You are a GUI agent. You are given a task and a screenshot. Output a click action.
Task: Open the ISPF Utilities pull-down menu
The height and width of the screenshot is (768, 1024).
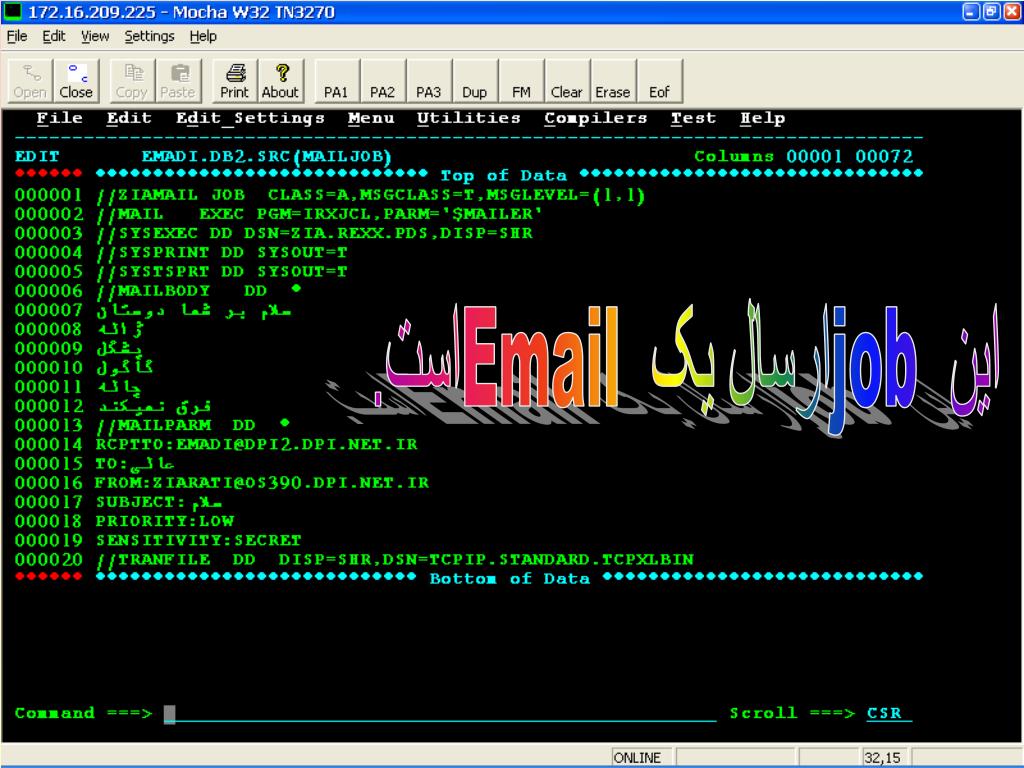click(x=468, y=118)
